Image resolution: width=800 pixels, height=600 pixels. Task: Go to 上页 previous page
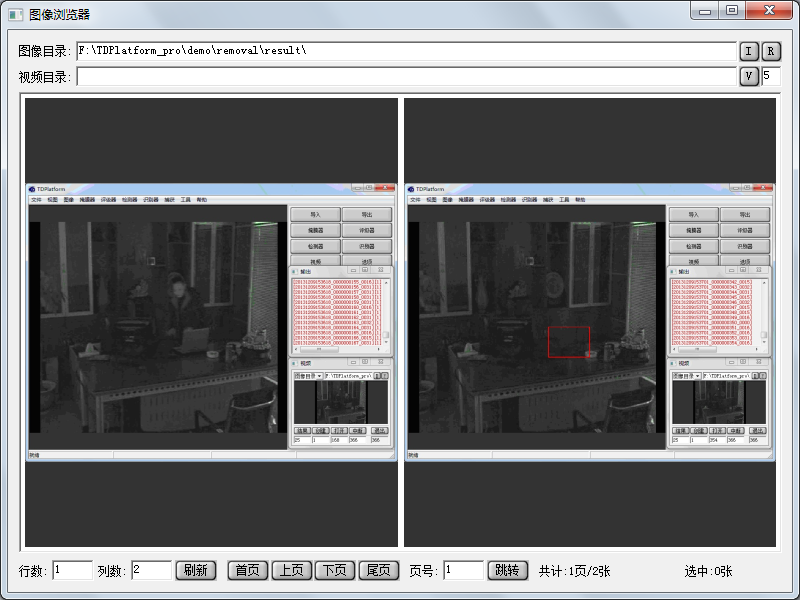tap(291, 570)
